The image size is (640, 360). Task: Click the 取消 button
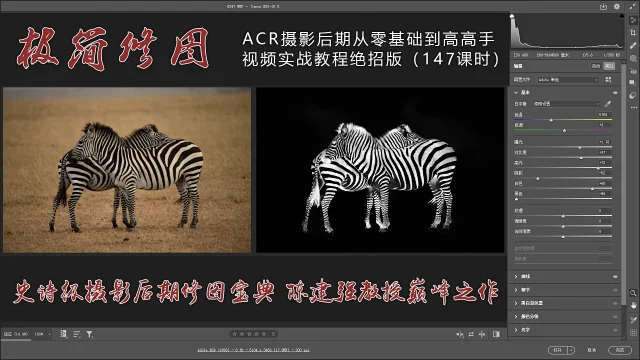pyautogui.click(x=591, y=350)
